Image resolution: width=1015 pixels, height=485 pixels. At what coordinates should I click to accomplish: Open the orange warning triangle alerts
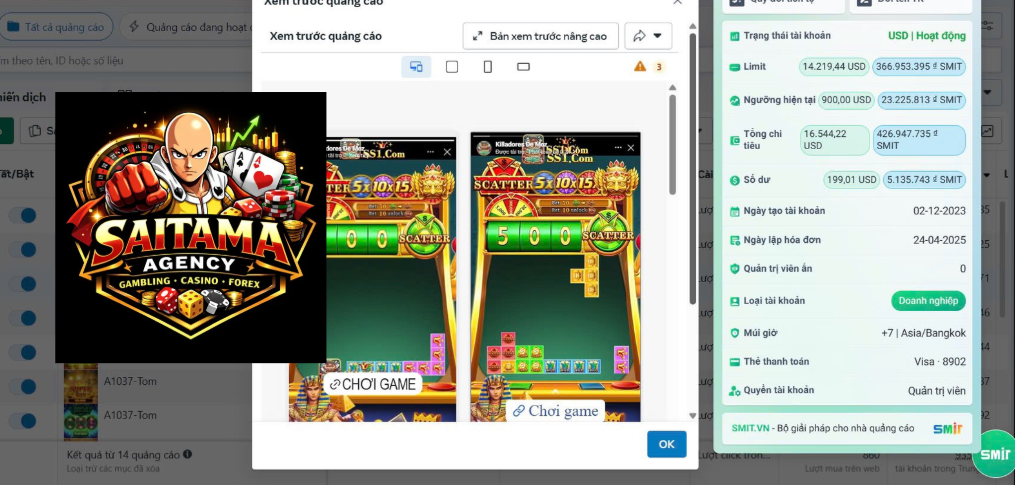point(640,66)
